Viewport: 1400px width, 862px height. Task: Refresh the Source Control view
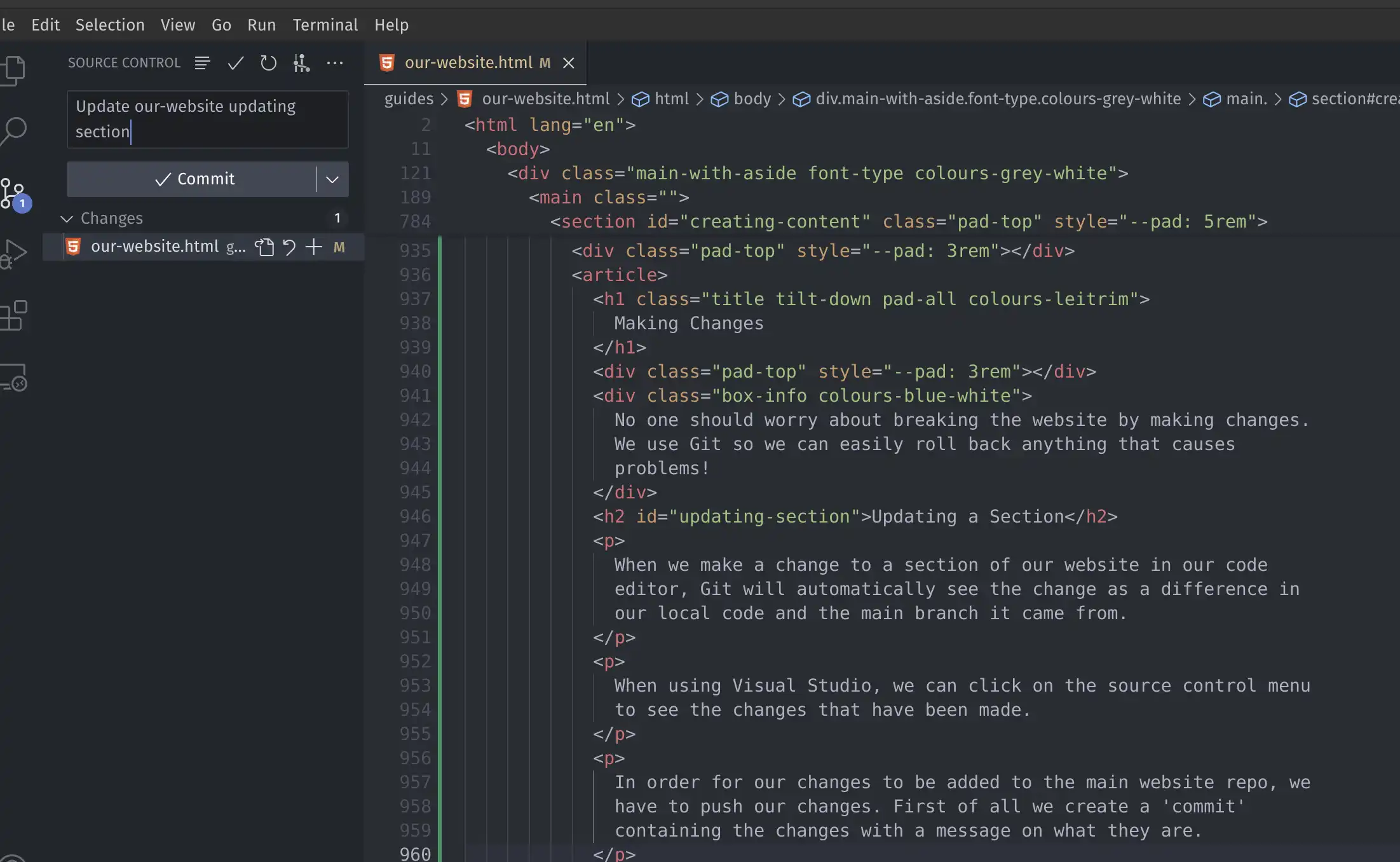coord(269,63)
